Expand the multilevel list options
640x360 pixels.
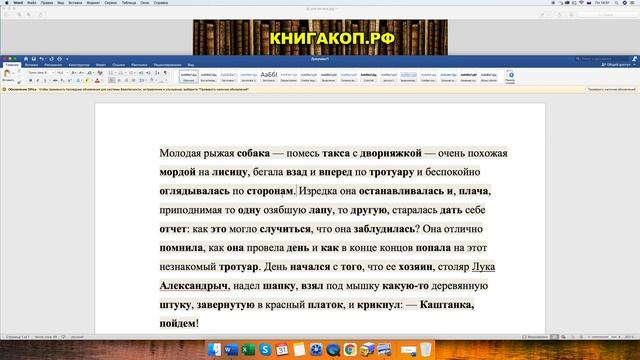[x=135, y=73]
